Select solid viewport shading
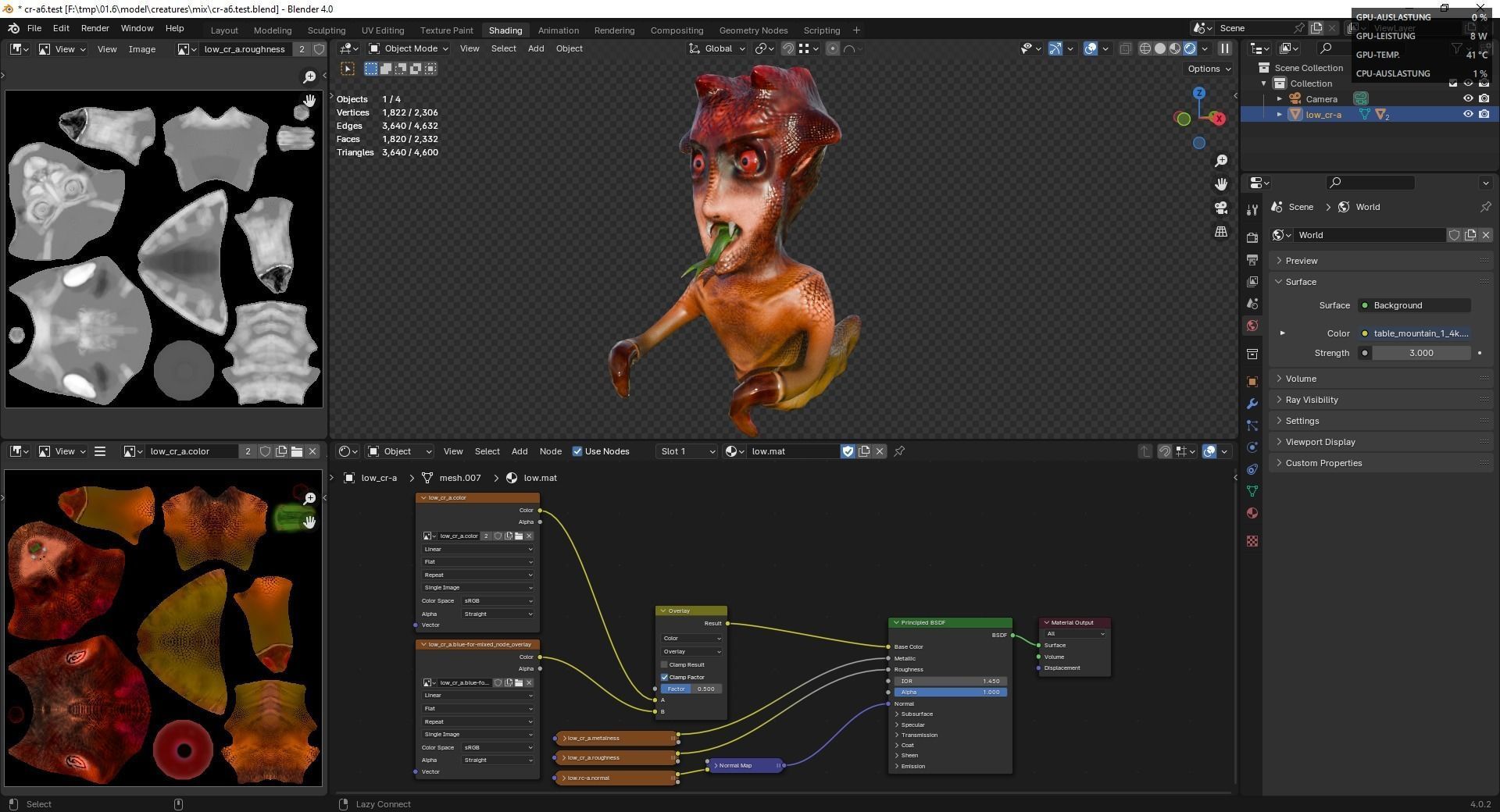This screenshot has height=812, width=1500. [x=1160, y=48]
